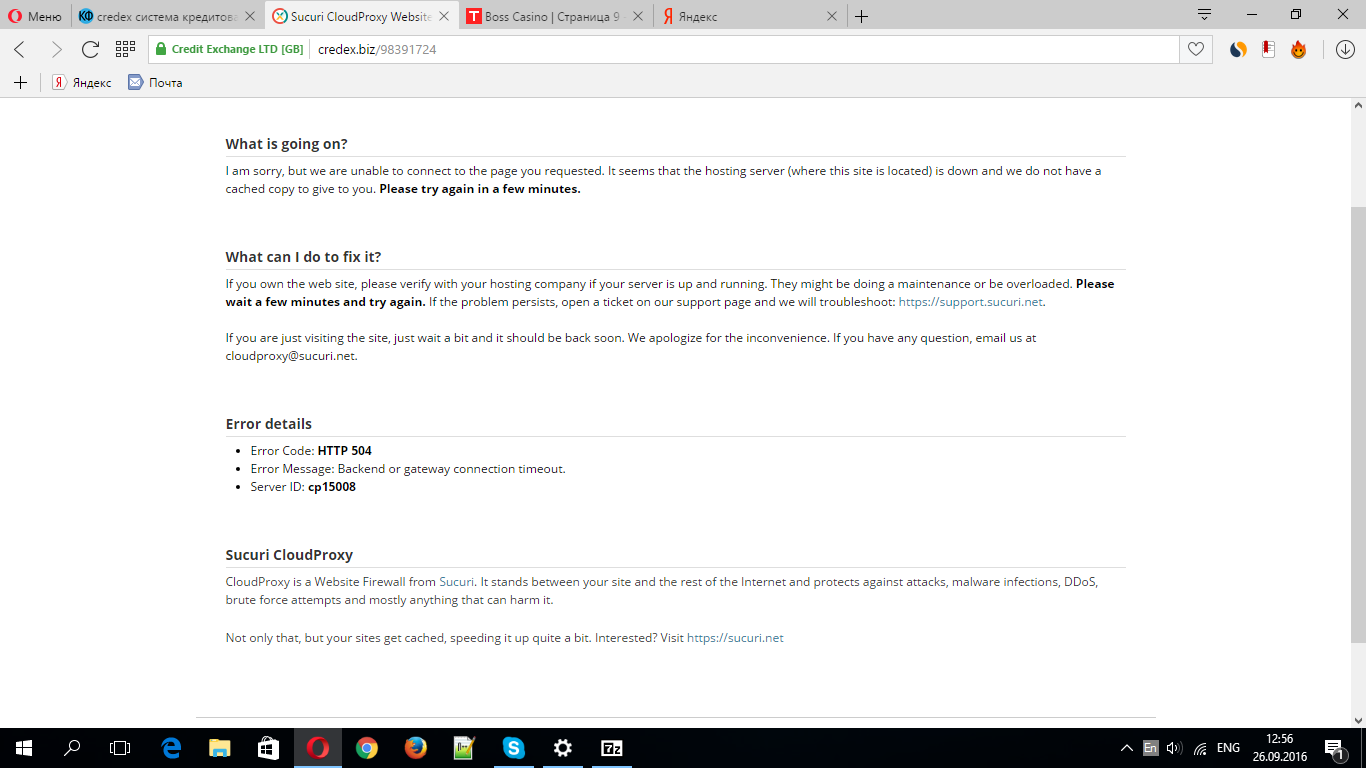This screenshot has height=768, width=1366.
Task: Go back to previous page
Action: (20, 49)
